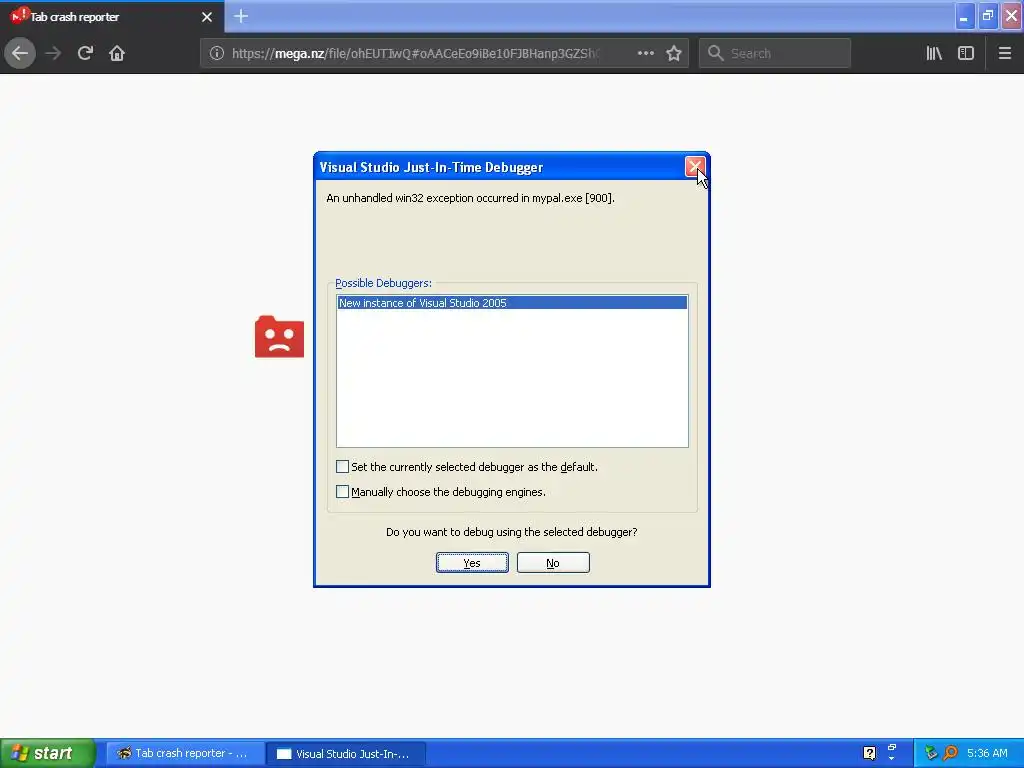Show site information icon in address bar
The image size is (1024, 768).
point(217,53)
